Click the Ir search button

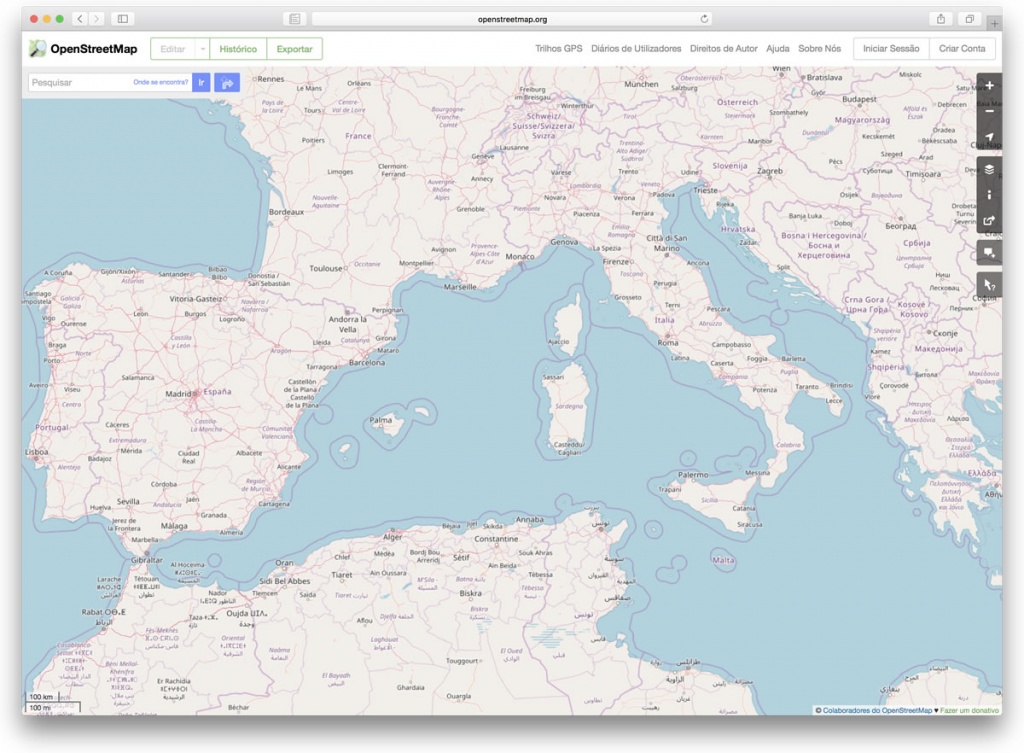coord(201,82)
